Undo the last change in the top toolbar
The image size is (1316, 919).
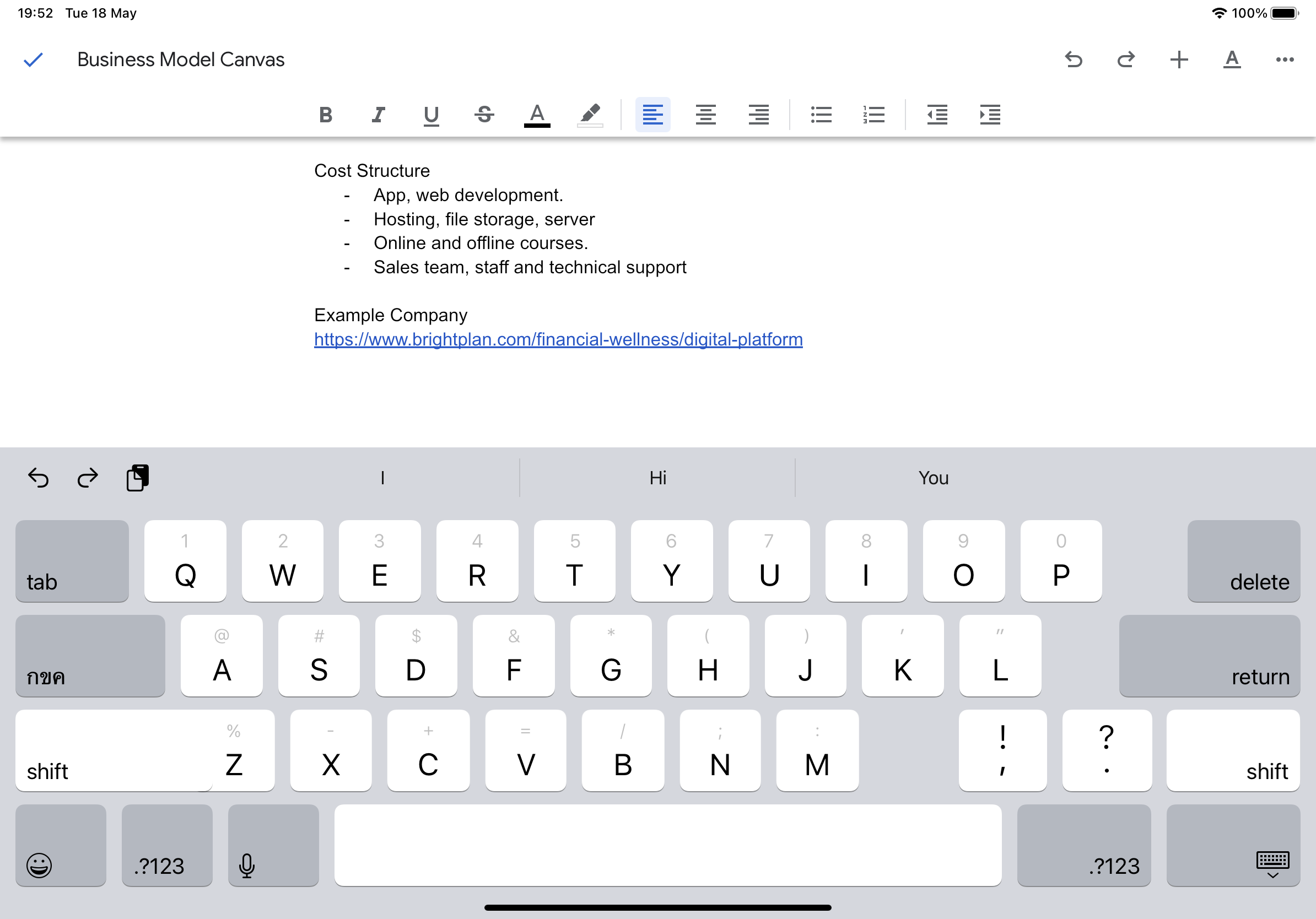(1073, 60)
